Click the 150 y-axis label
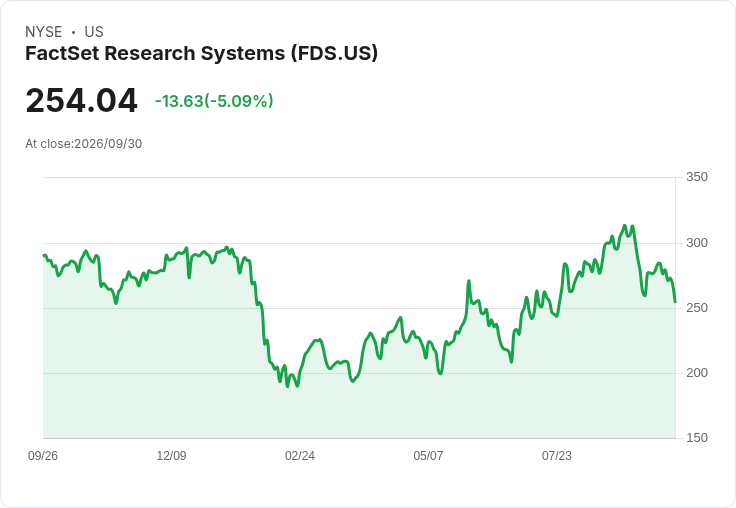The image size is (736, 508). 697,438
